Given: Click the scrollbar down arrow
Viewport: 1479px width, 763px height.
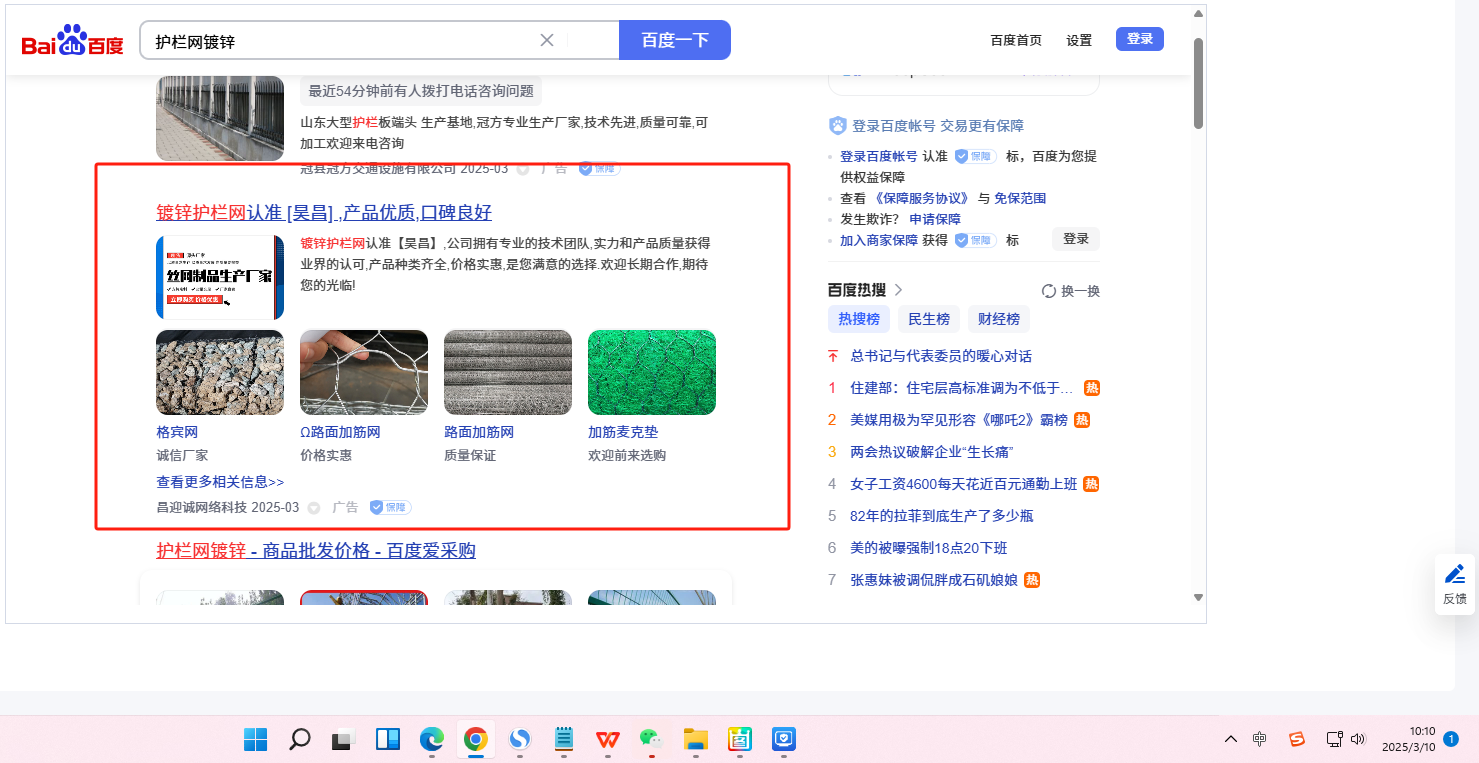Looking at the screenshot, I should click(x=1198, y=597).
